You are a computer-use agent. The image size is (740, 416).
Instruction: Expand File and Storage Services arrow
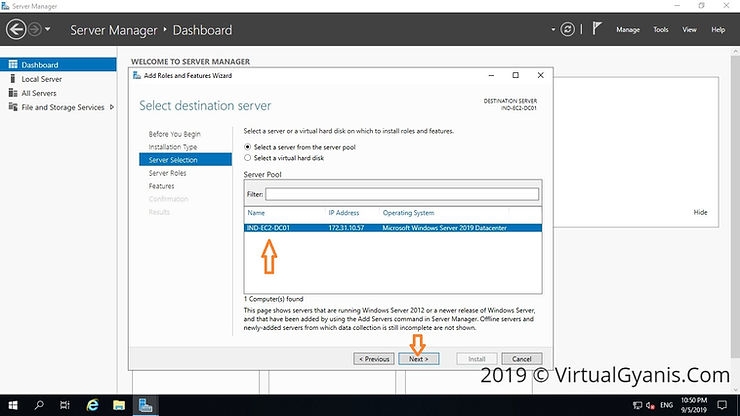point(110,107)
